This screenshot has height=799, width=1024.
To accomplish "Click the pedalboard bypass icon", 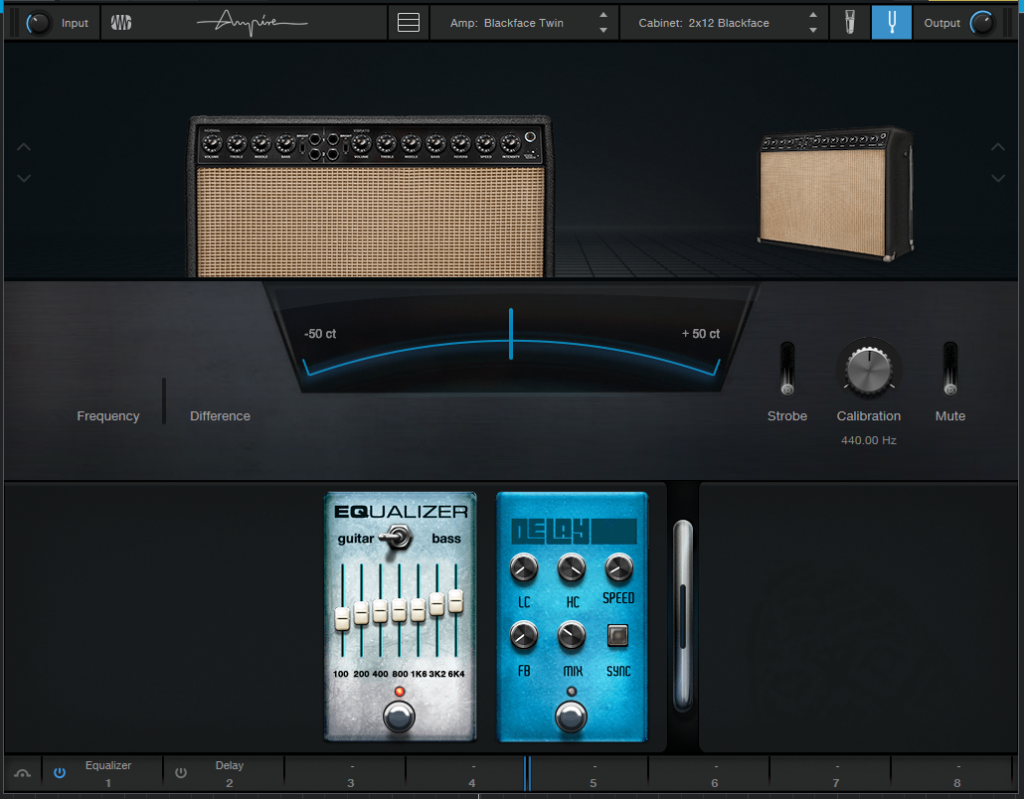I will click(23, 774).
